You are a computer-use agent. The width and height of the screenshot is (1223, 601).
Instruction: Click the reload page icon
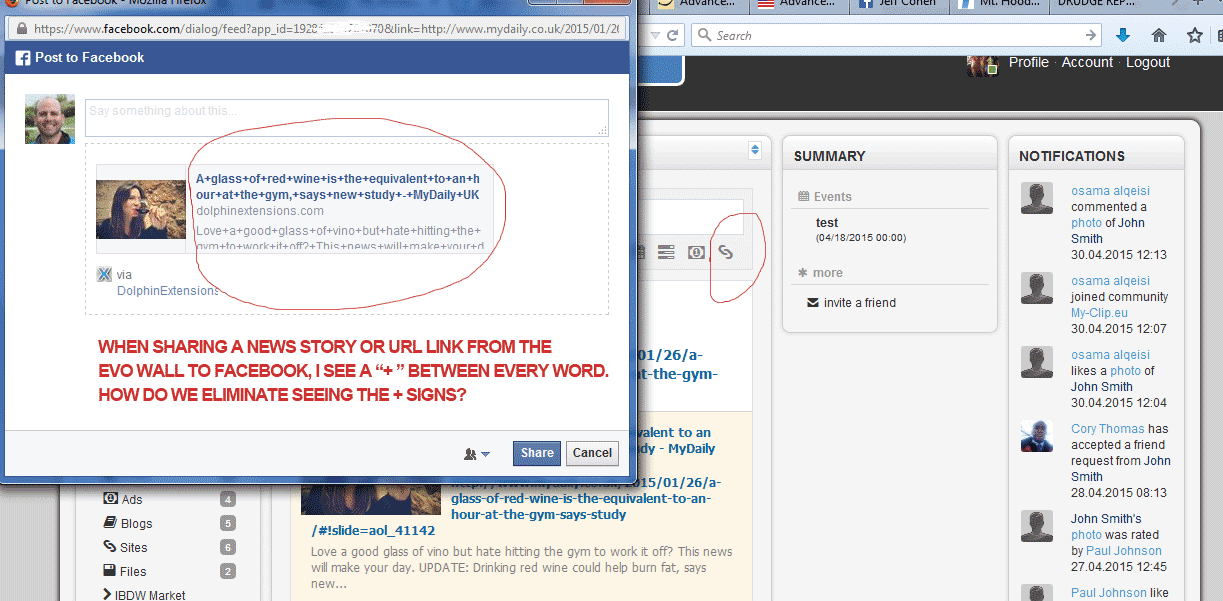click(x=673, y=35)
